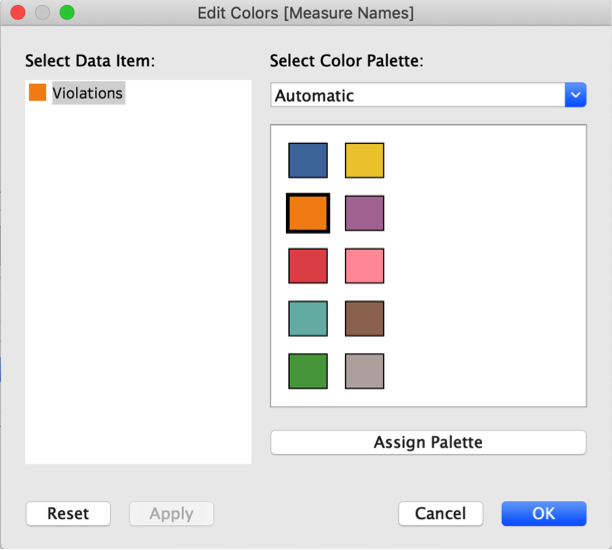Pick the blue color swatch
Screen dimensions: 612x550
point(307,160)
